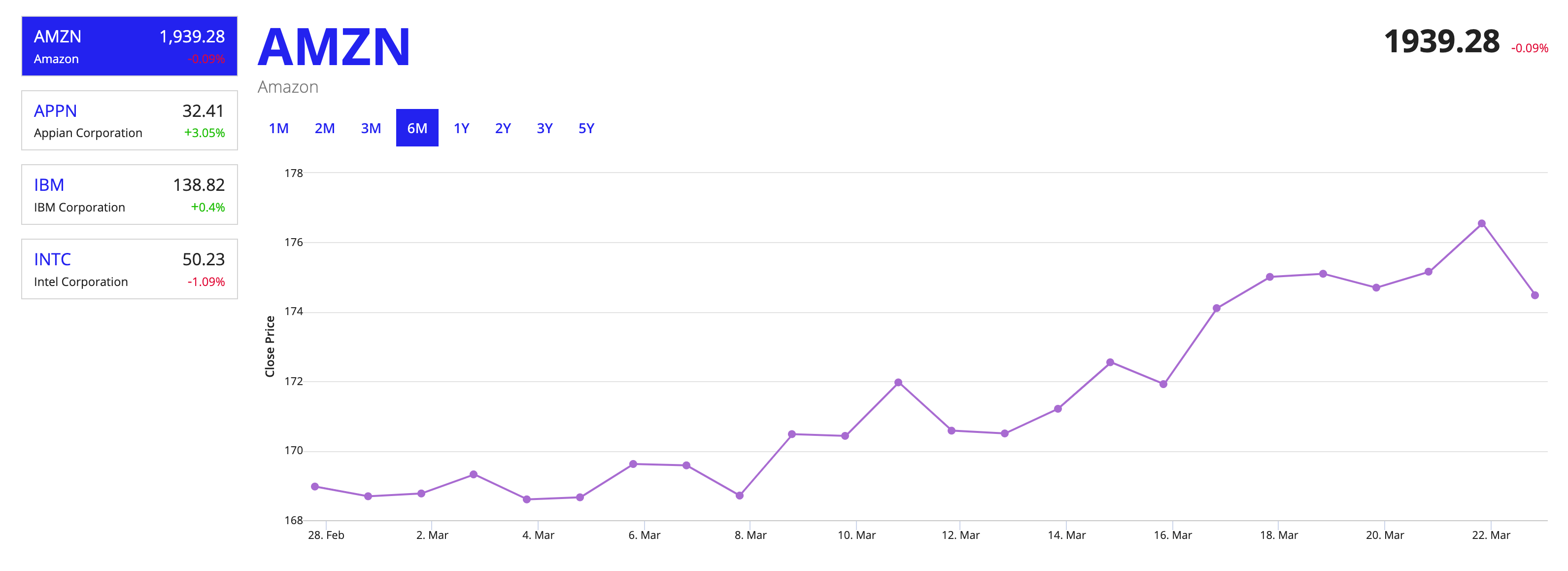Display 2Y chart view

point(504,128)
